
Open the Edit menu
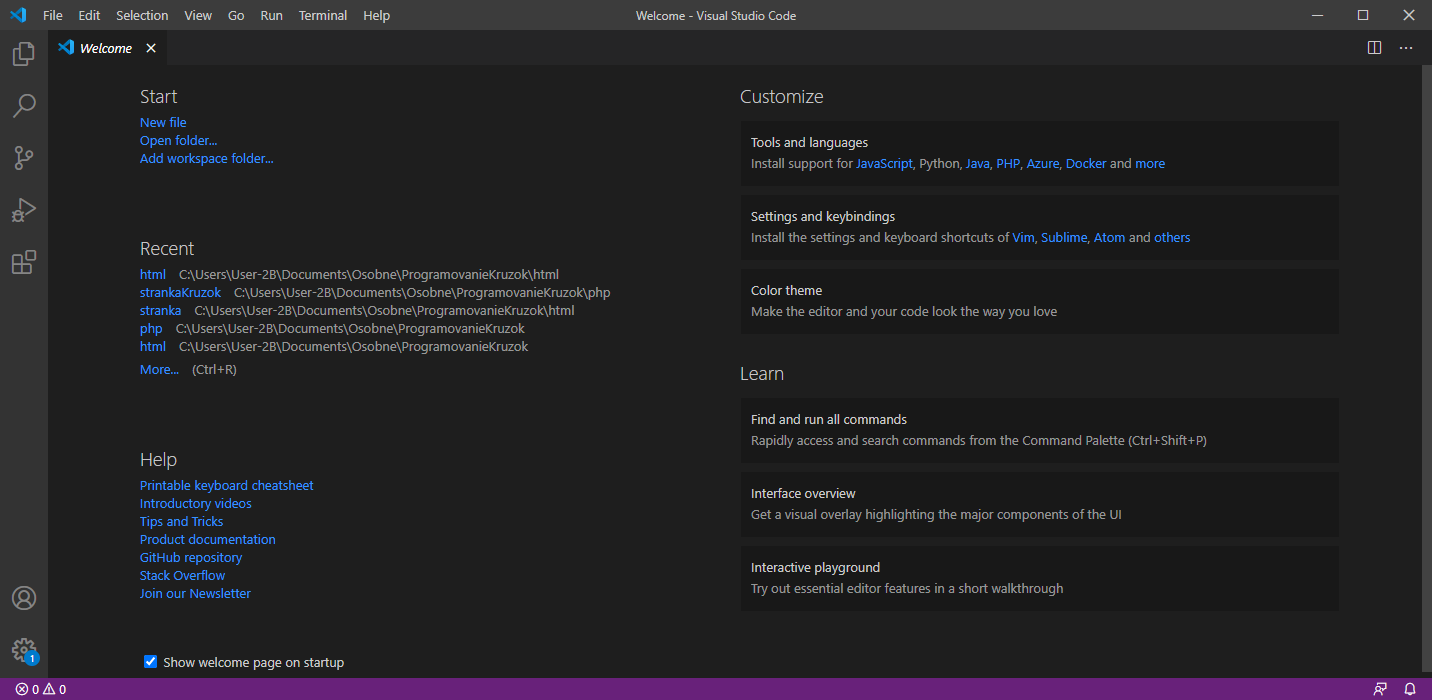click(x=89, y=15)
